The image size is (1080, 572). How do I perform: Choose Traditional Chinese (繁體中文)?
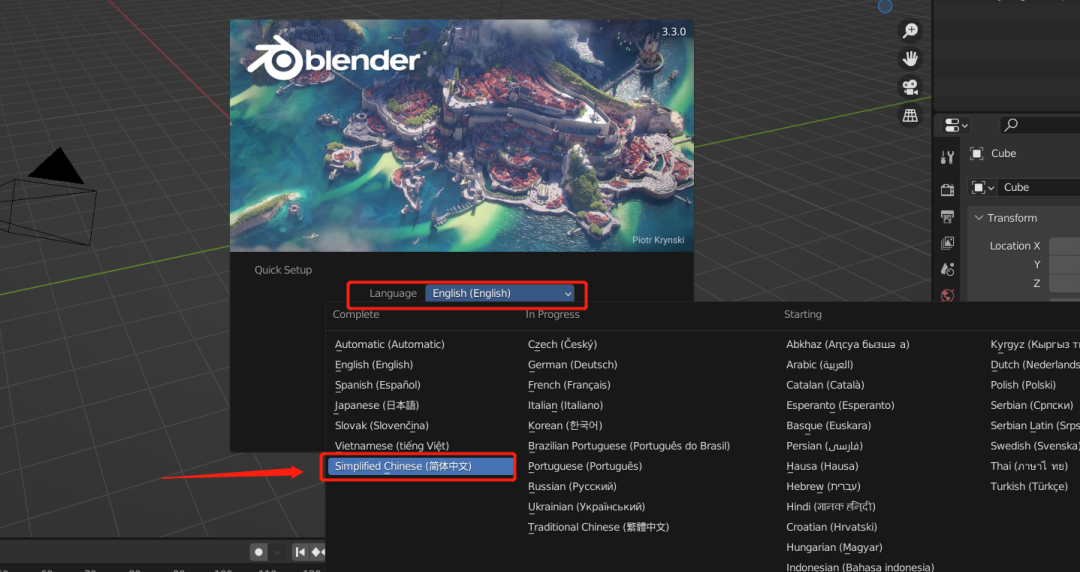[x=599, y=527]
